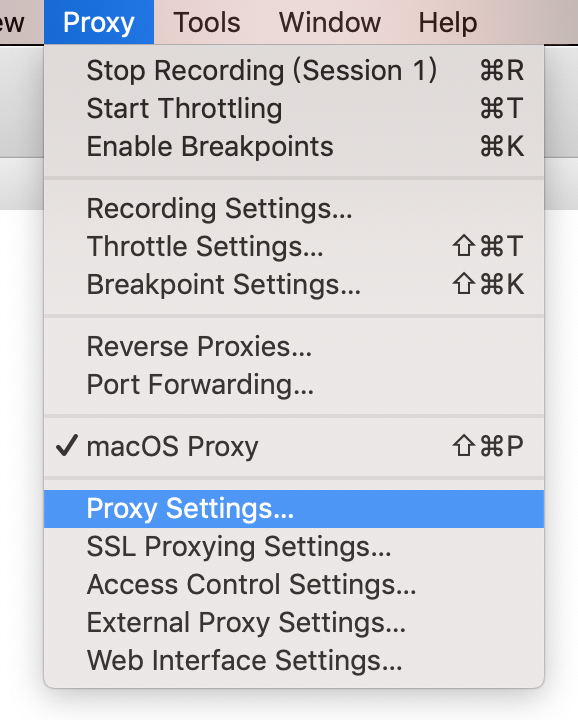Open Breakpoint Settings dialog
Image resolution: width=578 pixels, height=720 pixels.
click(294, 284)
